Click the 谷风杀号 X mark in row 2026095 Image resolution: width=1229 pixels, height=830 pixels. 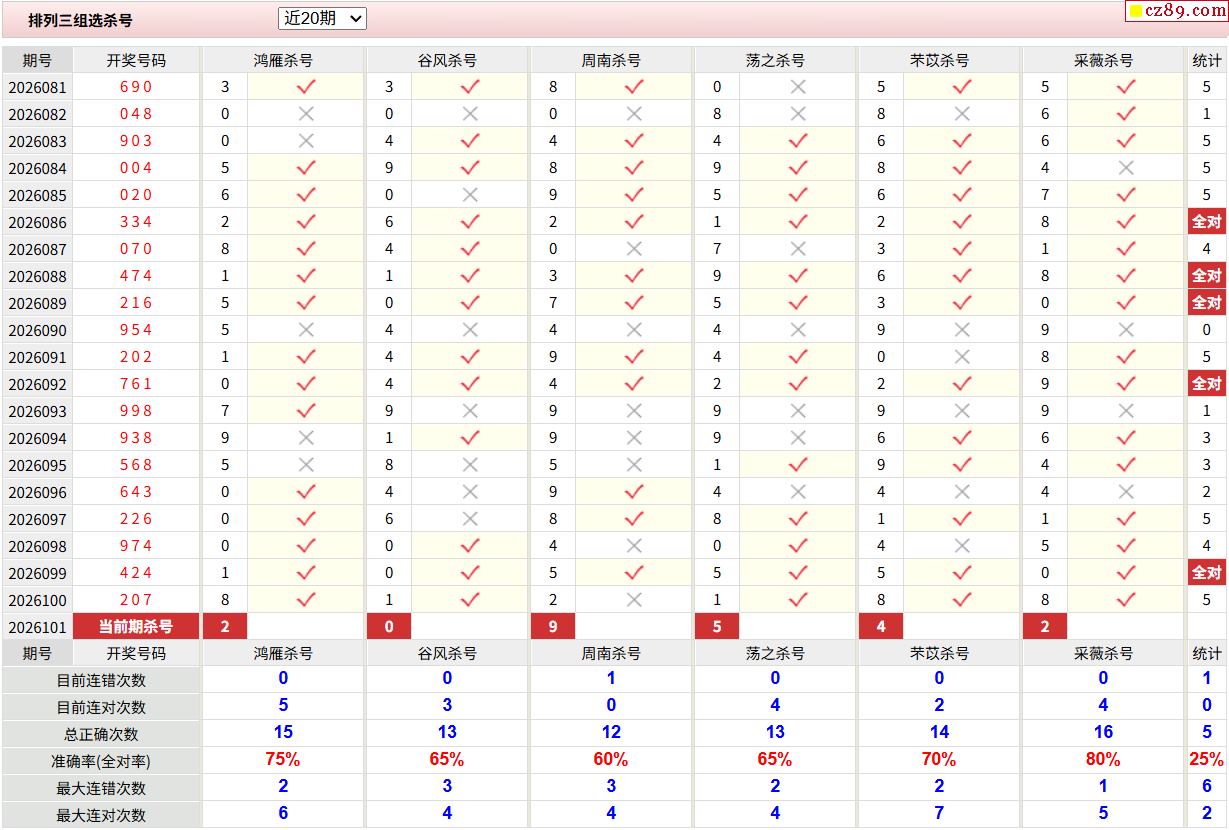coord(470,465)
